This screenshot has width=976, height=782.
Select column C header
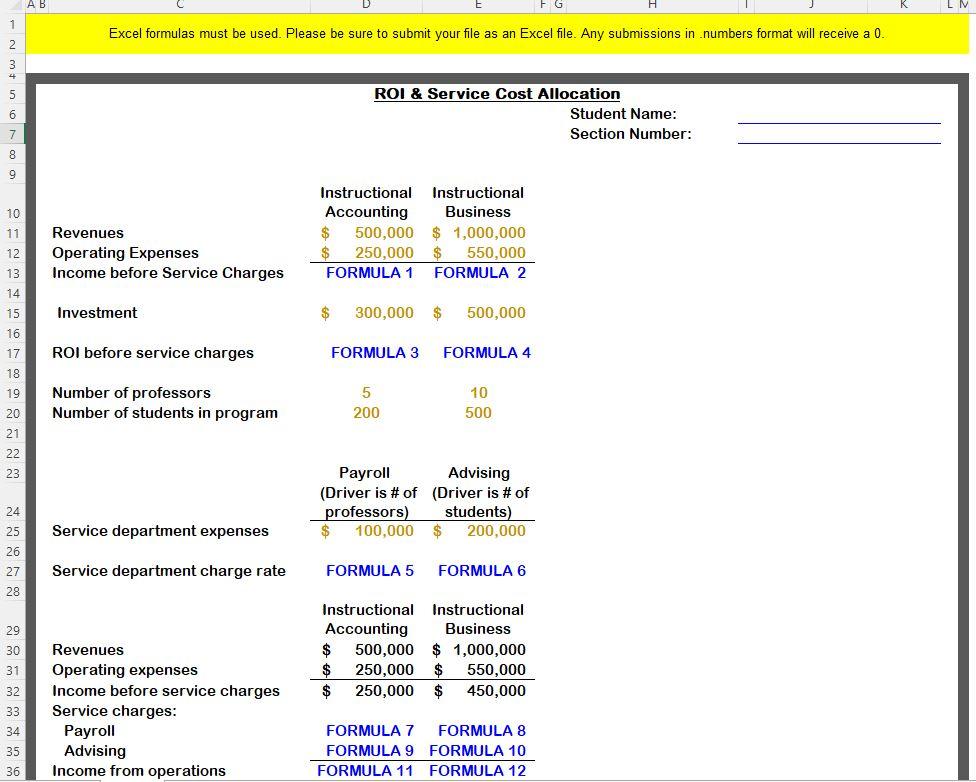pos(180,5)
